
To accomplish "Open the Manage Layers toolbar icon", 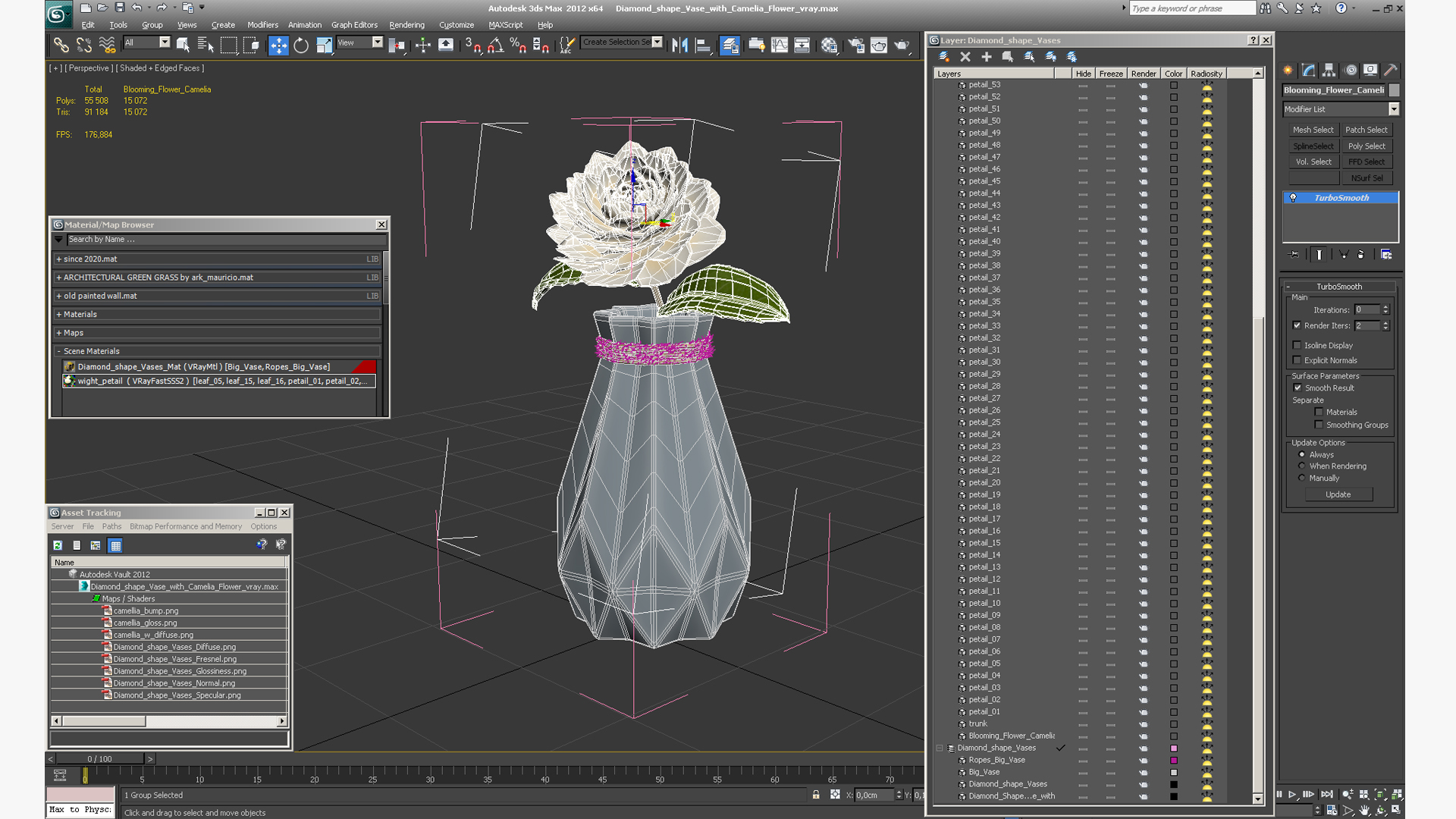I will (730, 45).
